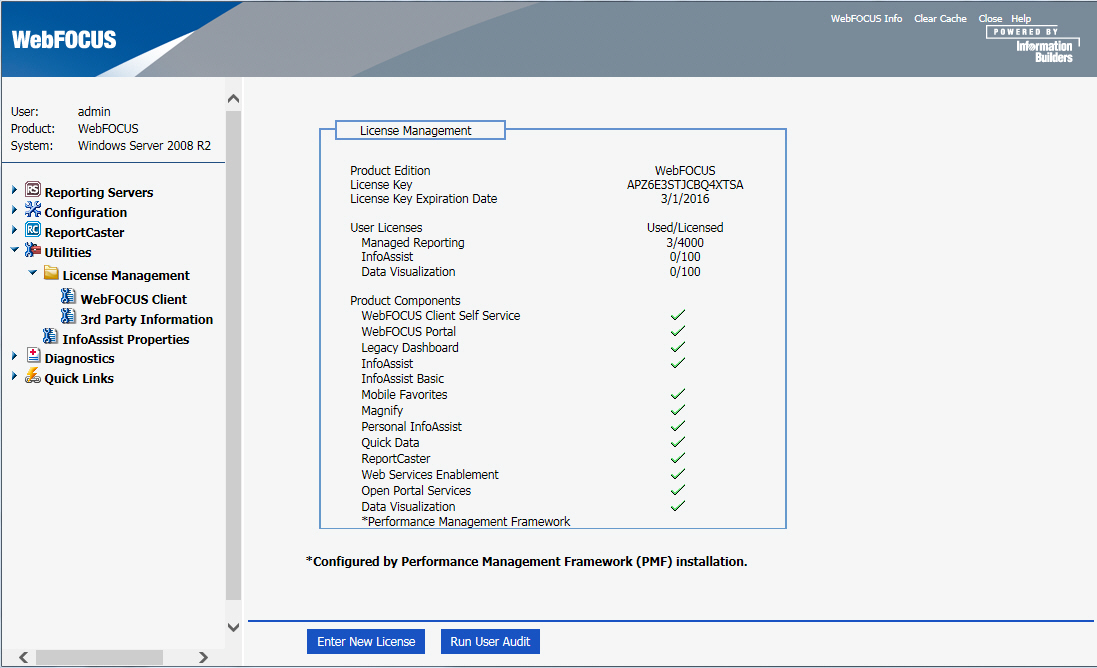Click InfoAssist Basic component text
This screenshot has width=1097, height=668.
click(402, 378)
